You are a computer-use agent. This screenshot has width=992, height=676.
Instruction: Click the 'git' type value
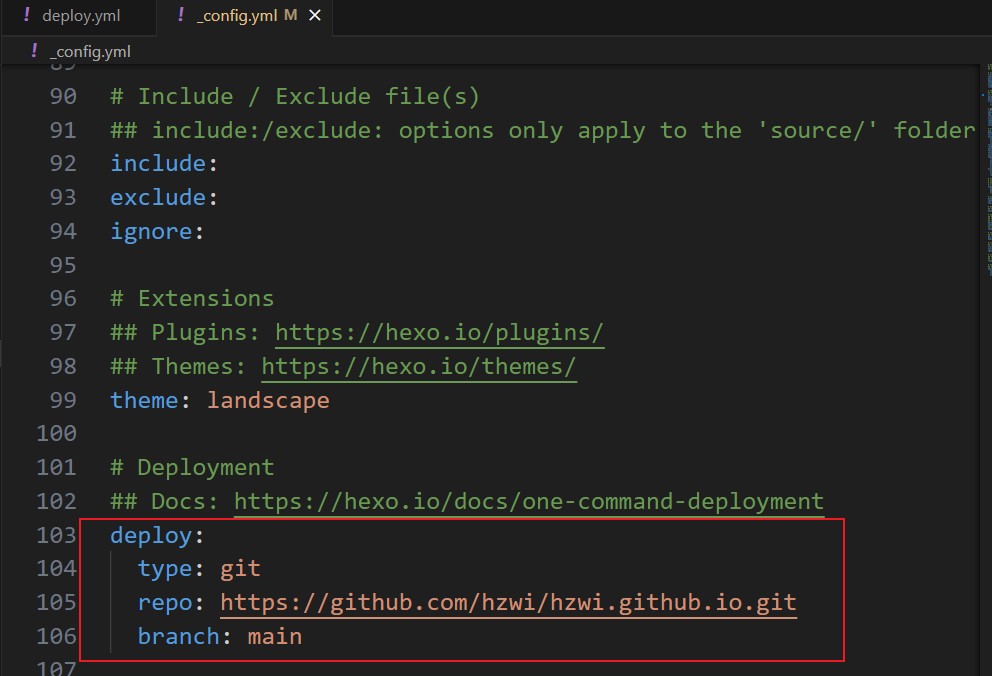point(240,569)
